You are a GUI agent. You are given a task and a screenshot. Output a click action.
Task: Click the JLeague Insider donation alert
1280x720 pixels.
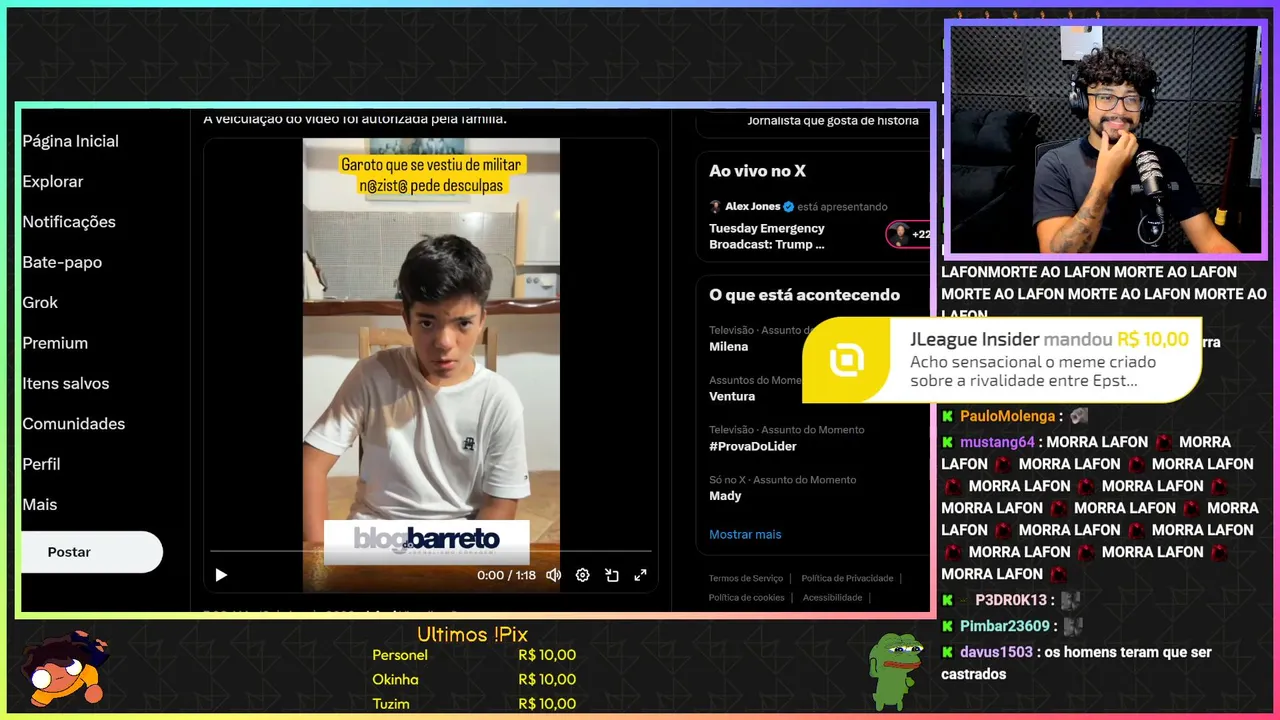tap(1002, 360)
